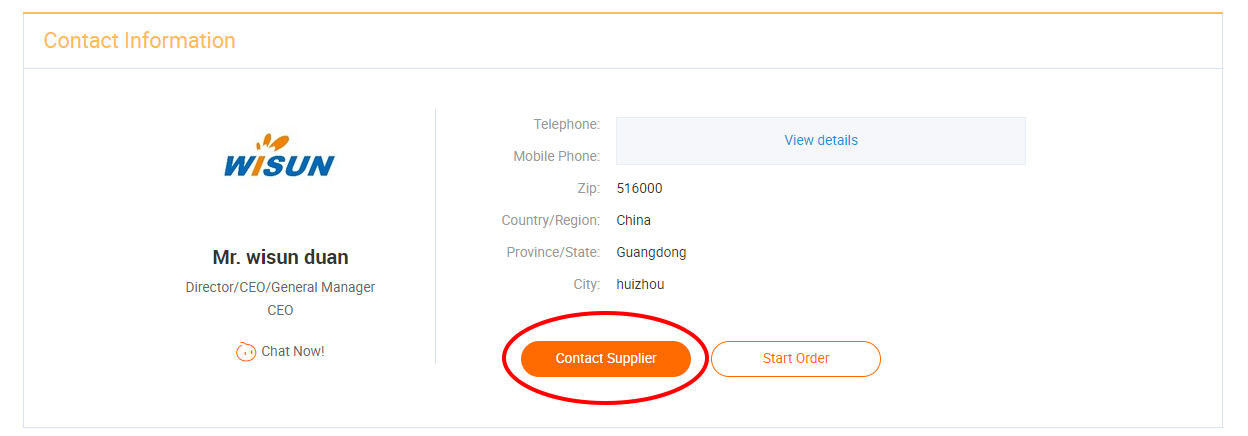This screenshot has width=1248, height=436.
Task: Click the province value Guangdong
Action: (652, 253)
